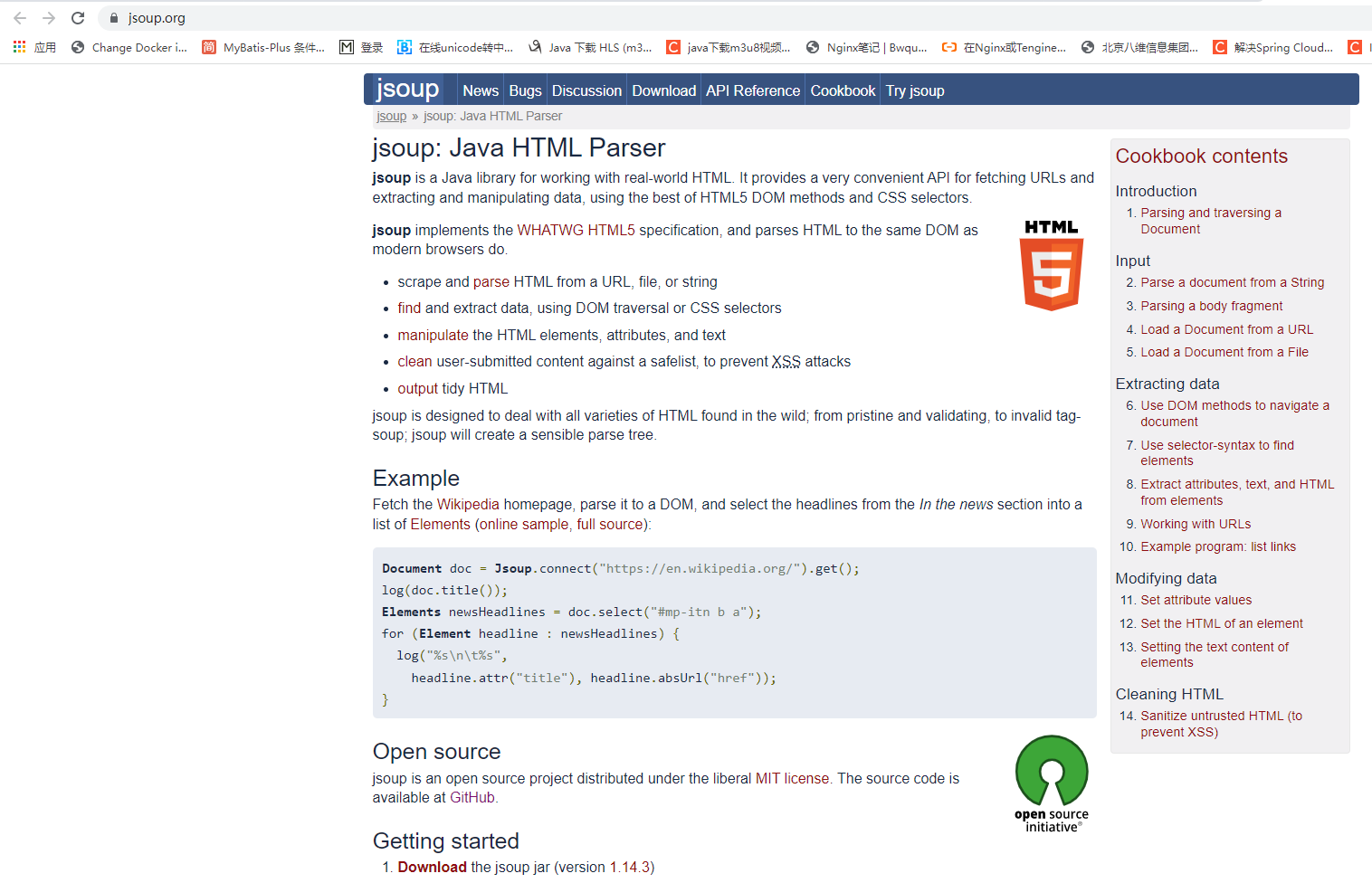The image size is (1372, 883).
Task: Click the lock icon in address bar
Action: (x=114, y=18)
